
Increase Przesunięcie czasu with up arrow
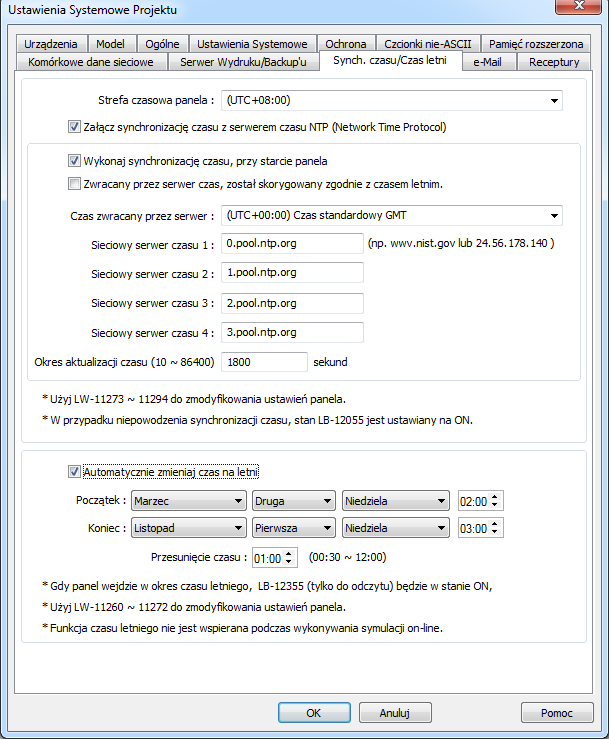(288, 554)
